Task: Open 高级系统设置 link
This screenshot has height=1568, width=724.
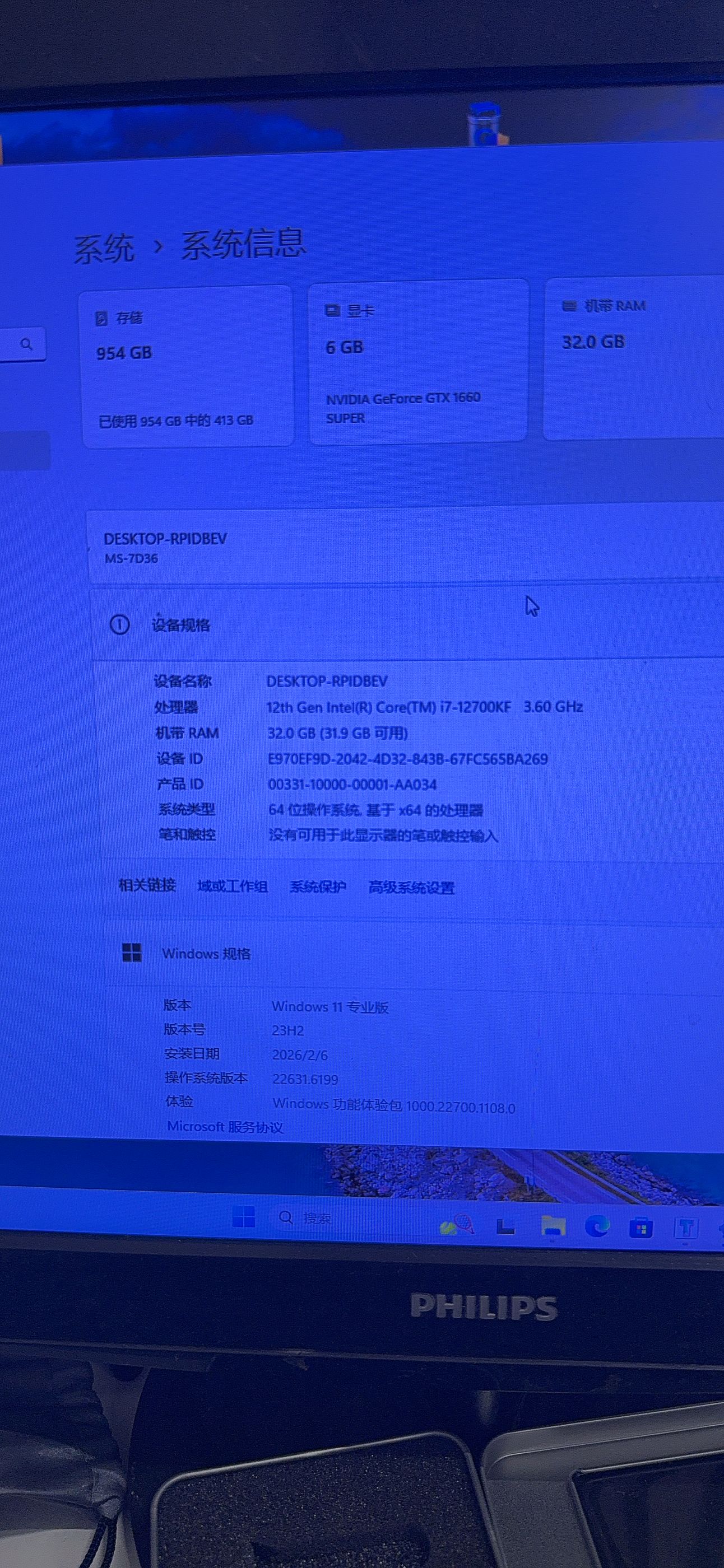Action: [412, 888]
